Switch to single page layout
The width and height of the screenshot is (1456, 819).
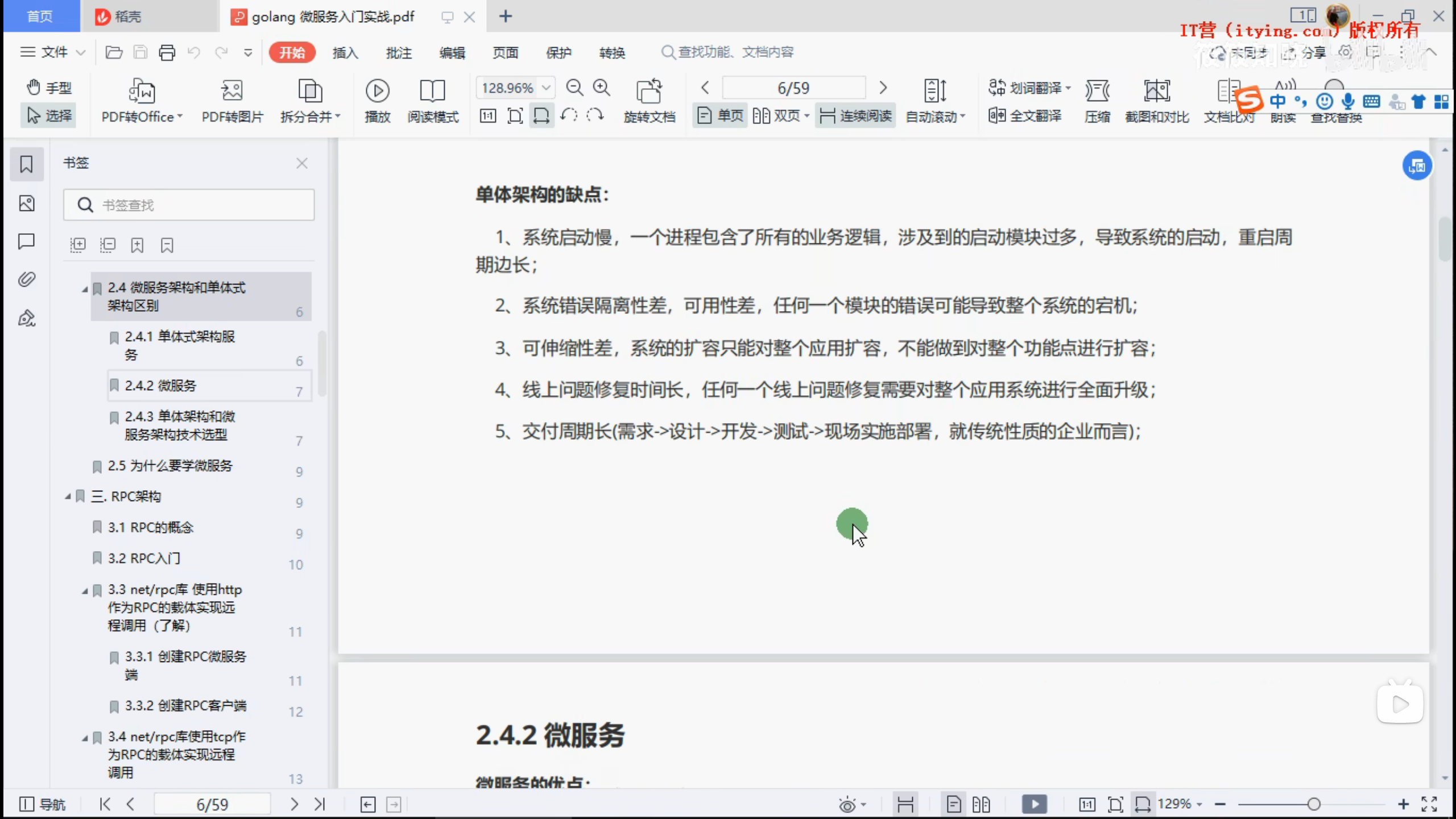tap(720, 116)
